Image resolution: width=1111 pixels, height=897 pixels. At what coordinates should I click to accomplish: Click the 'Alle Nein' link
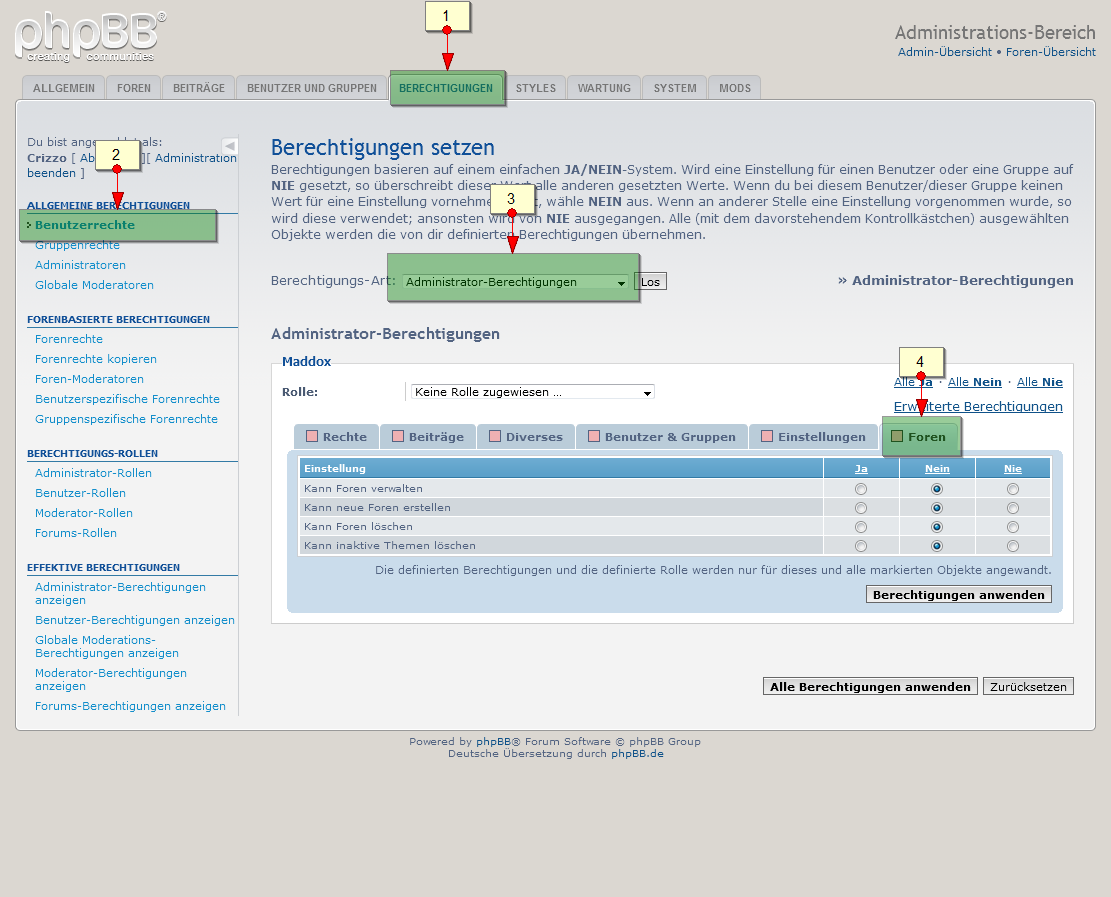[974, 382]
